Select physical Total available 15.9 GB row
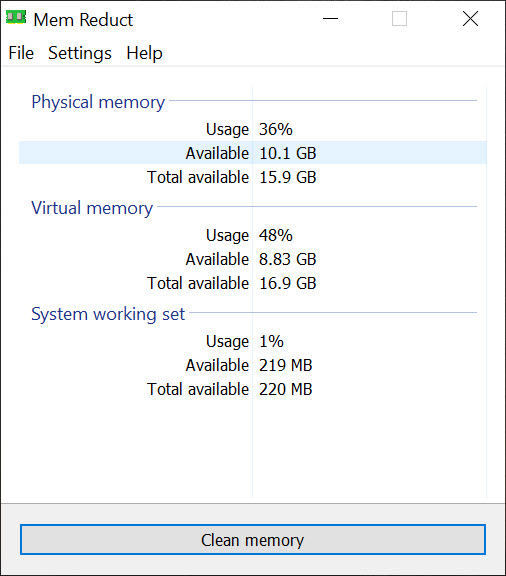 [253, 177]
